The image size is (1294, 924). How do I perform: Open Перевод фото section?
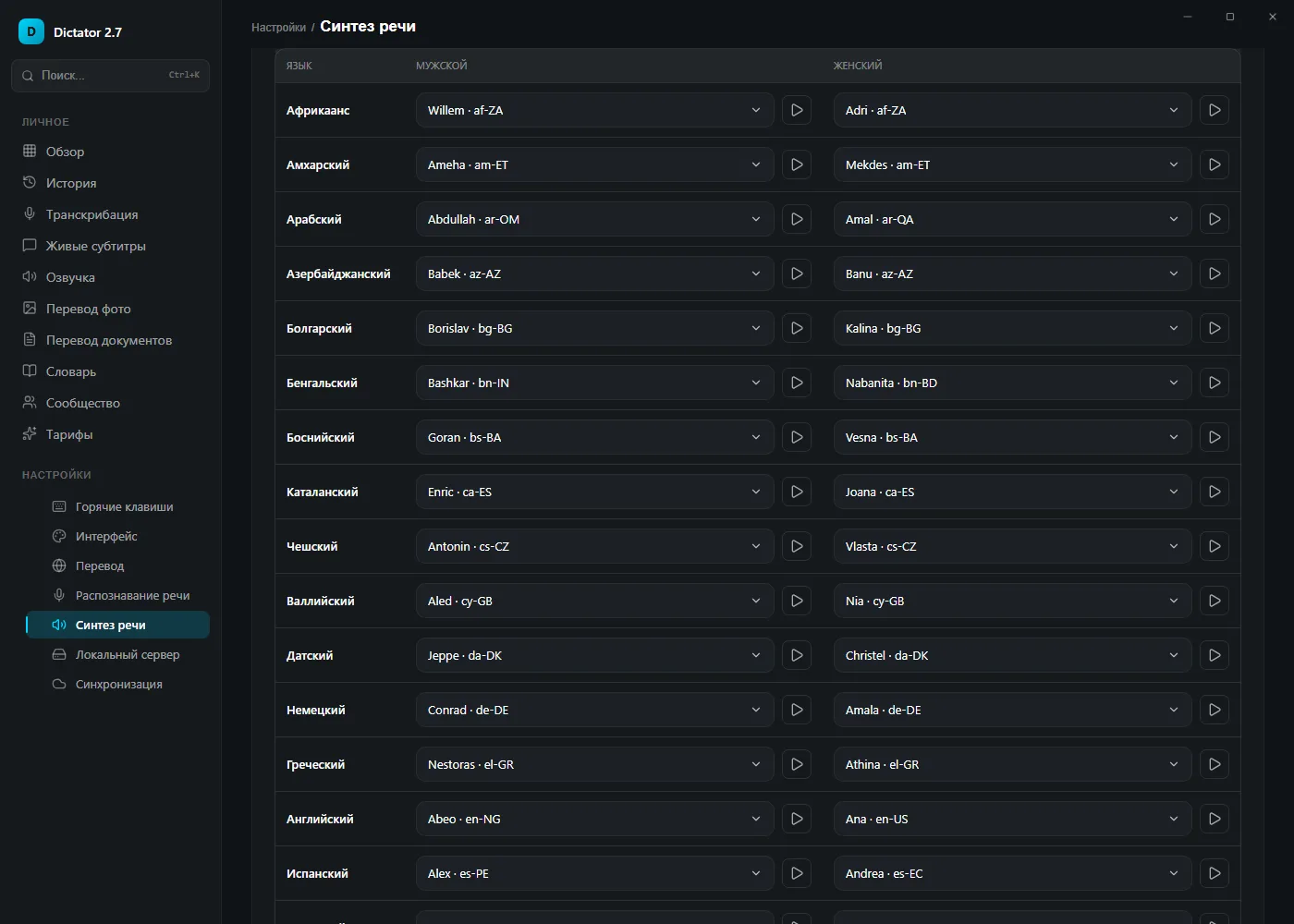(110, 309)
